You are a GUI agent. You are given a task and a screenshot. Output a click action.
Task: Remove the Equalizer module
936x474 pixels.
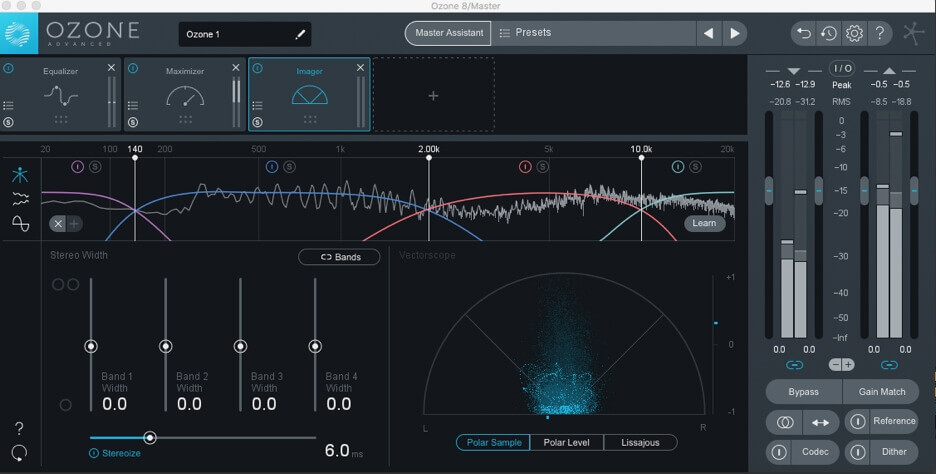[x=111, y=68]
